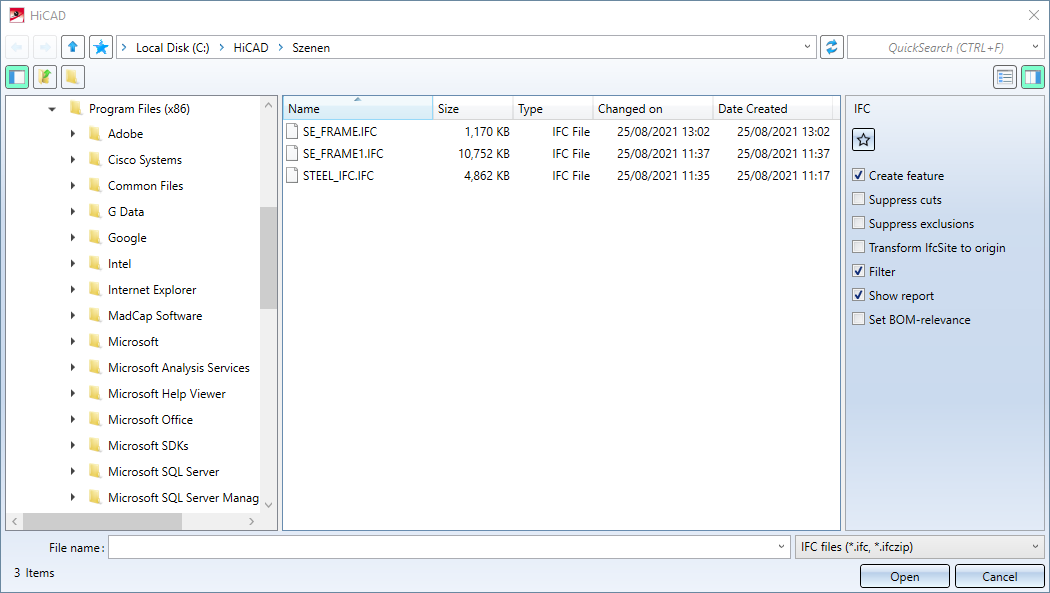This screenshot has height=593, width=1050.
Task: Click the tree scroll down arrow
Action: pyautogui.click(x=269, y=505)
